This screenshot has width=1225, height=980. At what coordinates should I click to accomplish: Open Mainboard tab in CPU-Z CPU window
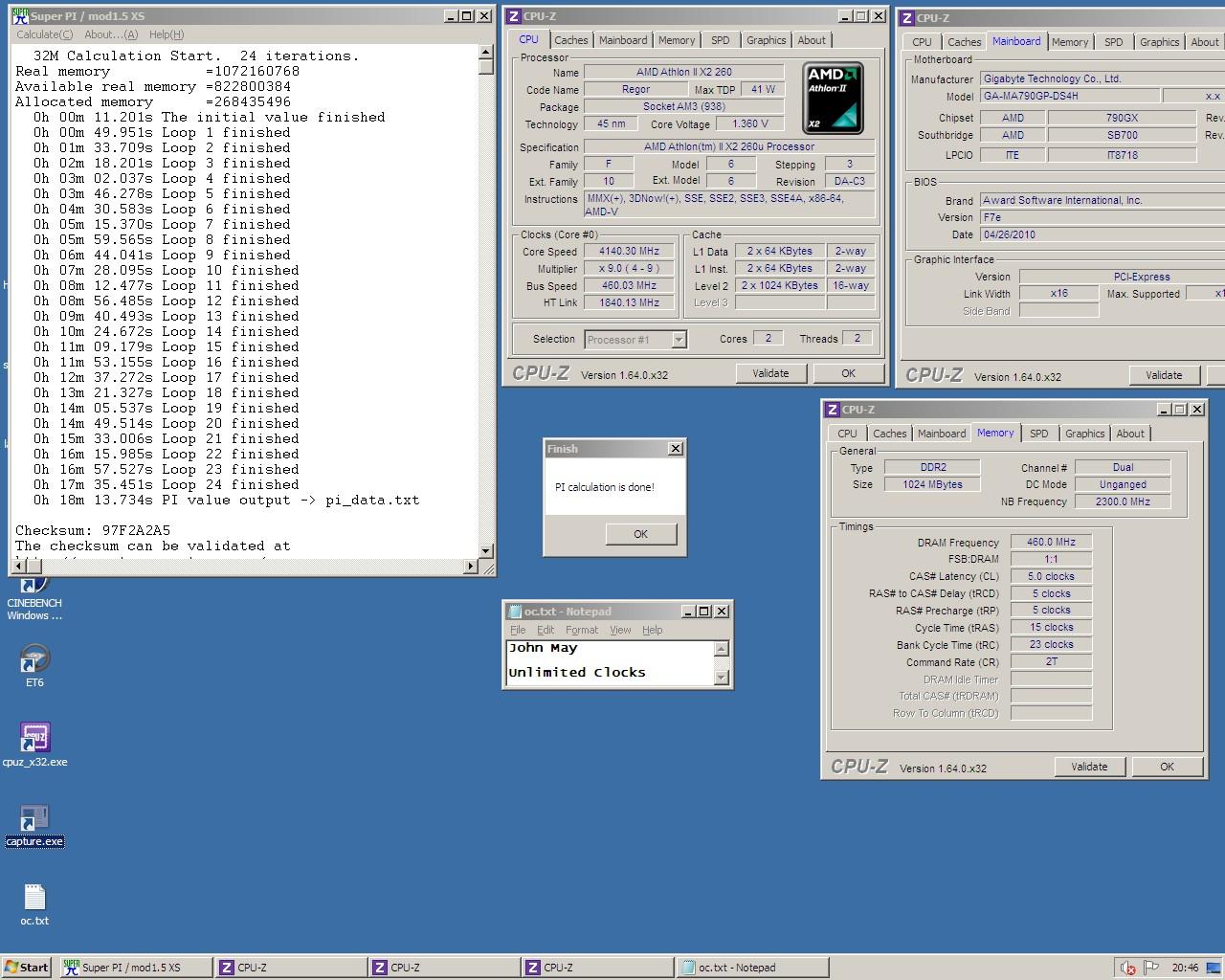[623, 40]
